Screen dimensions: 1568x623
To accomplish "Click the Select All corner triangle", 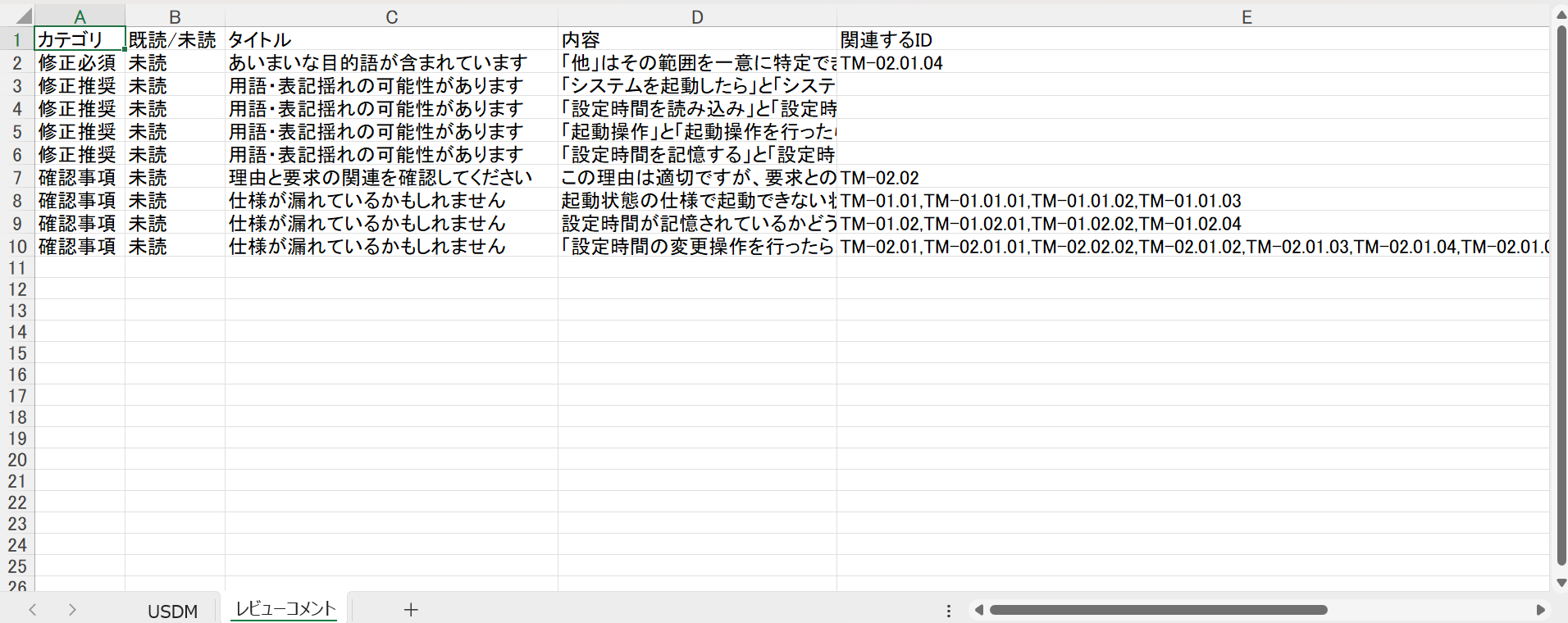I will [23, 16].
